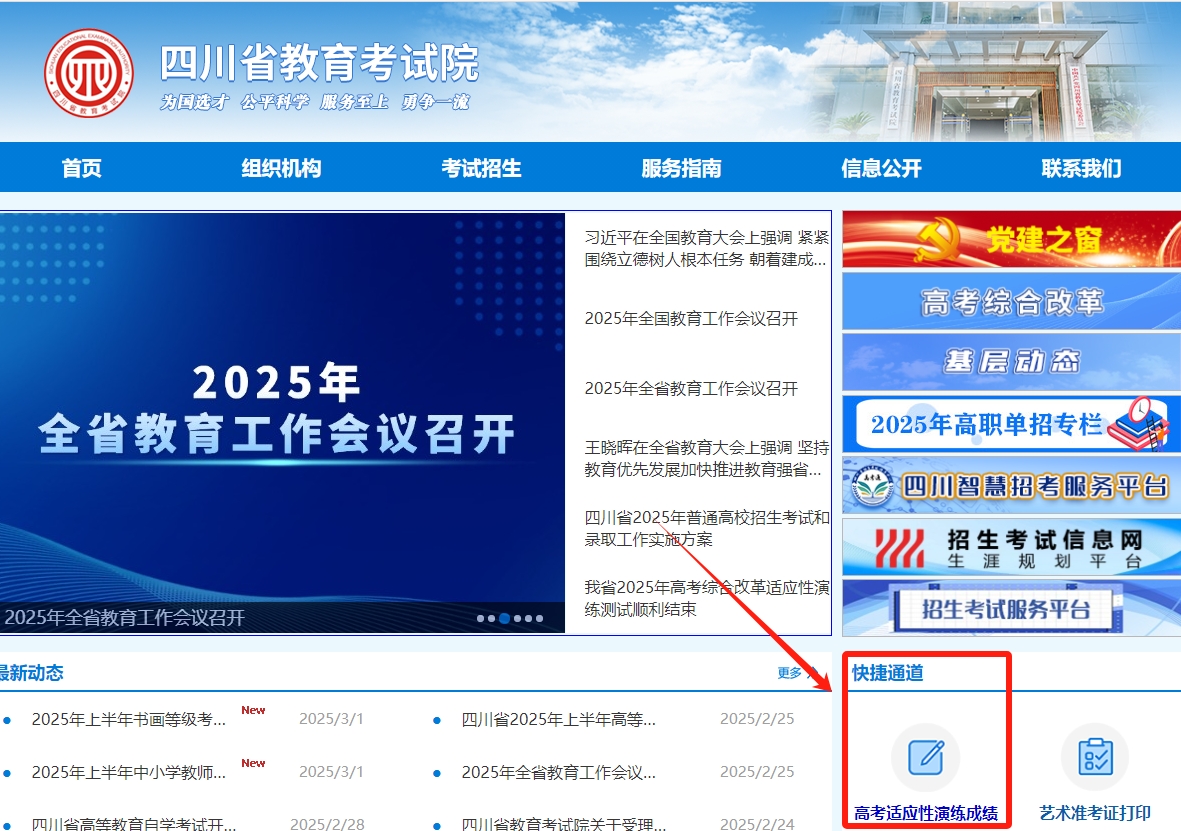Open the 服务指南 navigation menu
Screen dimensions: 1181x831
(681, 168)
